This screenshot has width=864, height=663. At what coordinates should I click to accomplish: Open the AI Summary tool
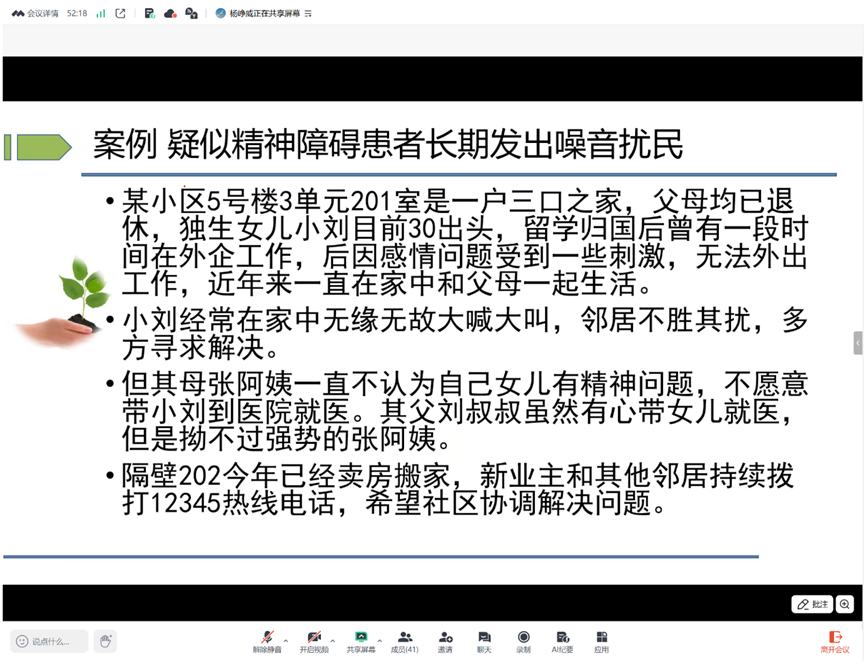point(562,640)
